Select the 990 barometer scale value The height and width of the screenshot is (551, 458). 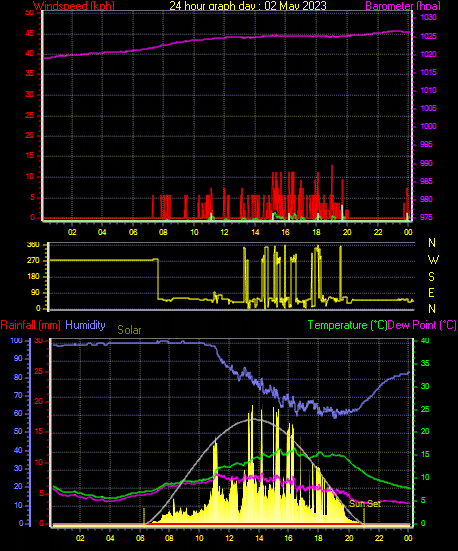pyautogui.click(x=427, y=163)
